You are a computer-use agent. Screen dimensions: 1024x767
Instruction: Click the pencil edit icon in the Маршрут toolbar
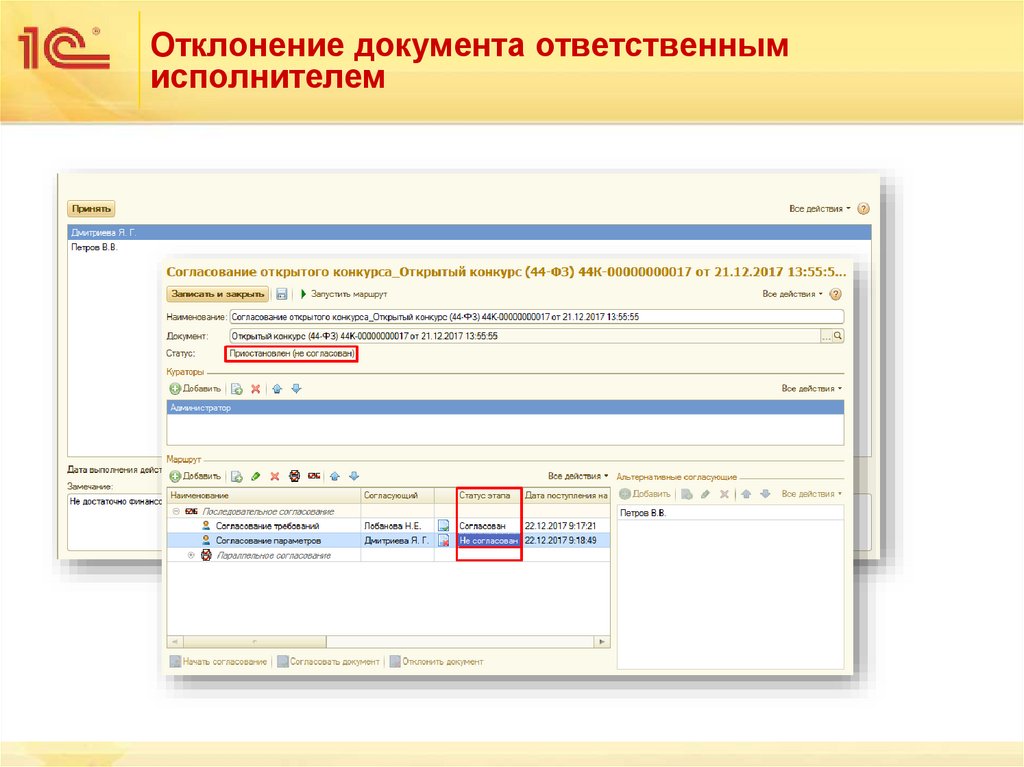pos(255,475)
